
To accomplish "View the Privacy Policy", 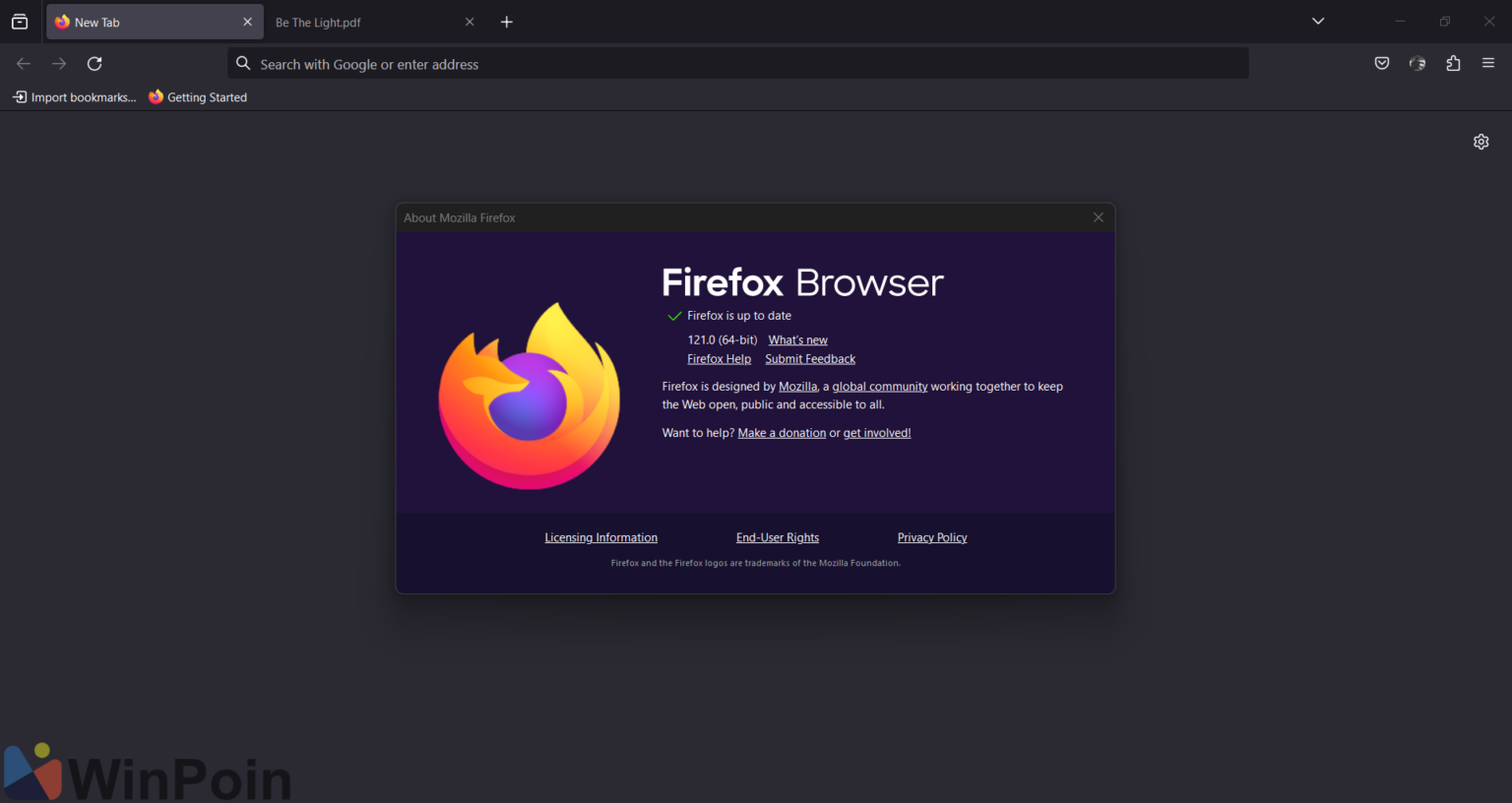I will (931, 536).
